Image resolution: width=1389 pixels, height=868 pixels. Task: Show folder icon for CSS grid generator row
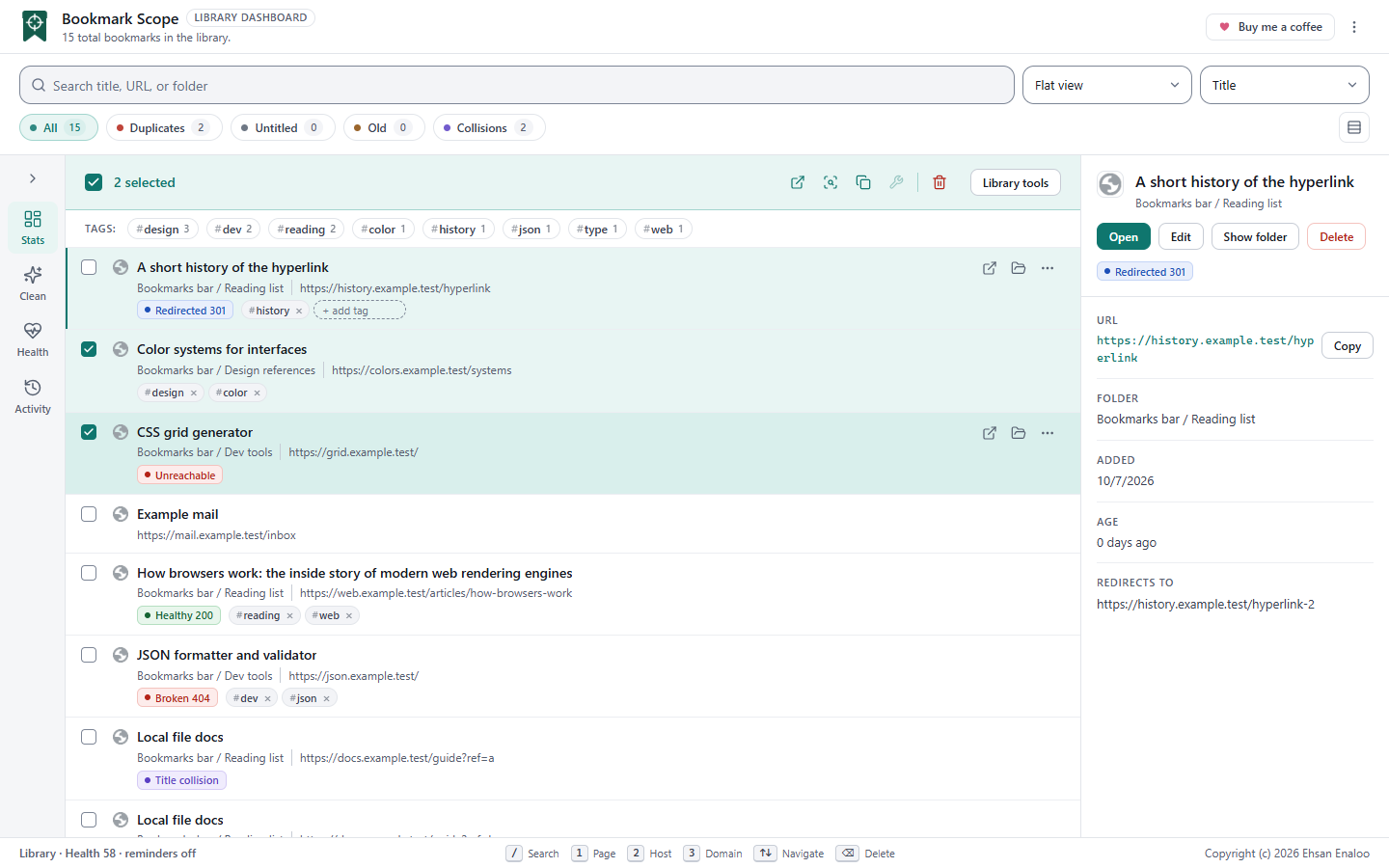1019,433
